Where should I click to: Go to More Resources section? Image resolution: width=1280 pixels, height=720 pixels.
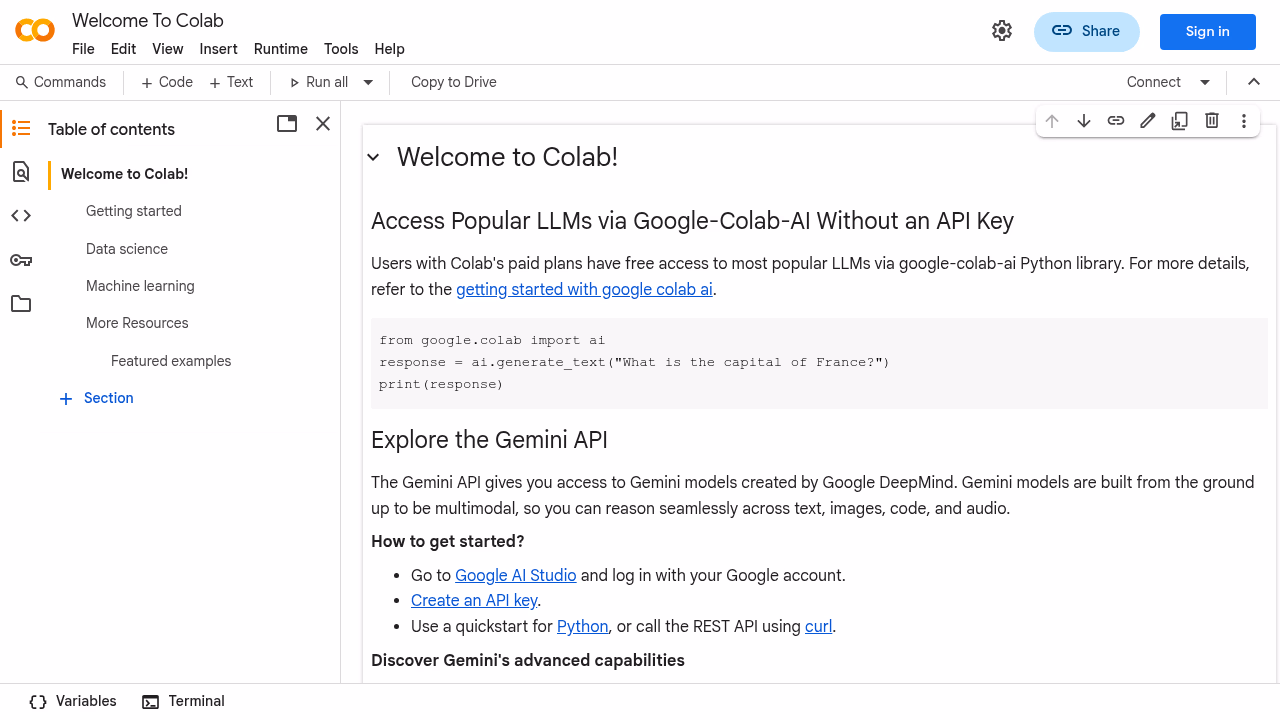click(x=137, y=323)
